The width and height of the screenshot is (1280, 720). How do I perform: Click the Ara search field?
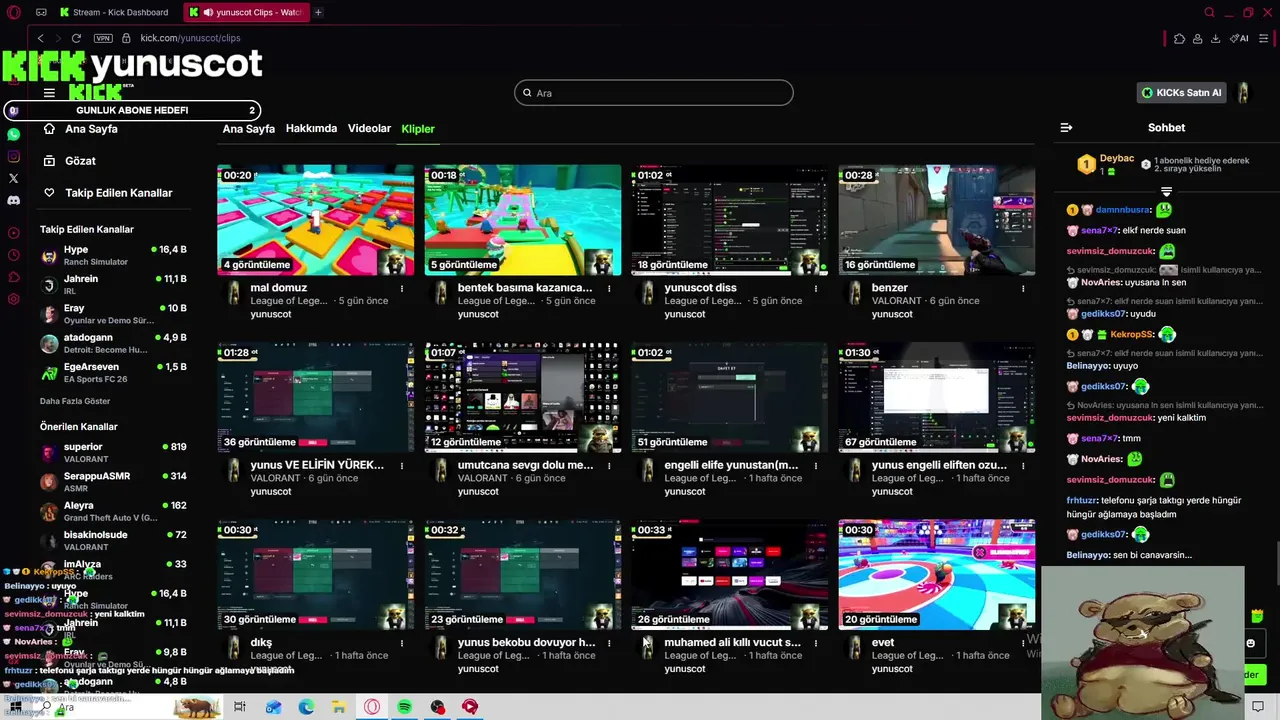point(654,93)
